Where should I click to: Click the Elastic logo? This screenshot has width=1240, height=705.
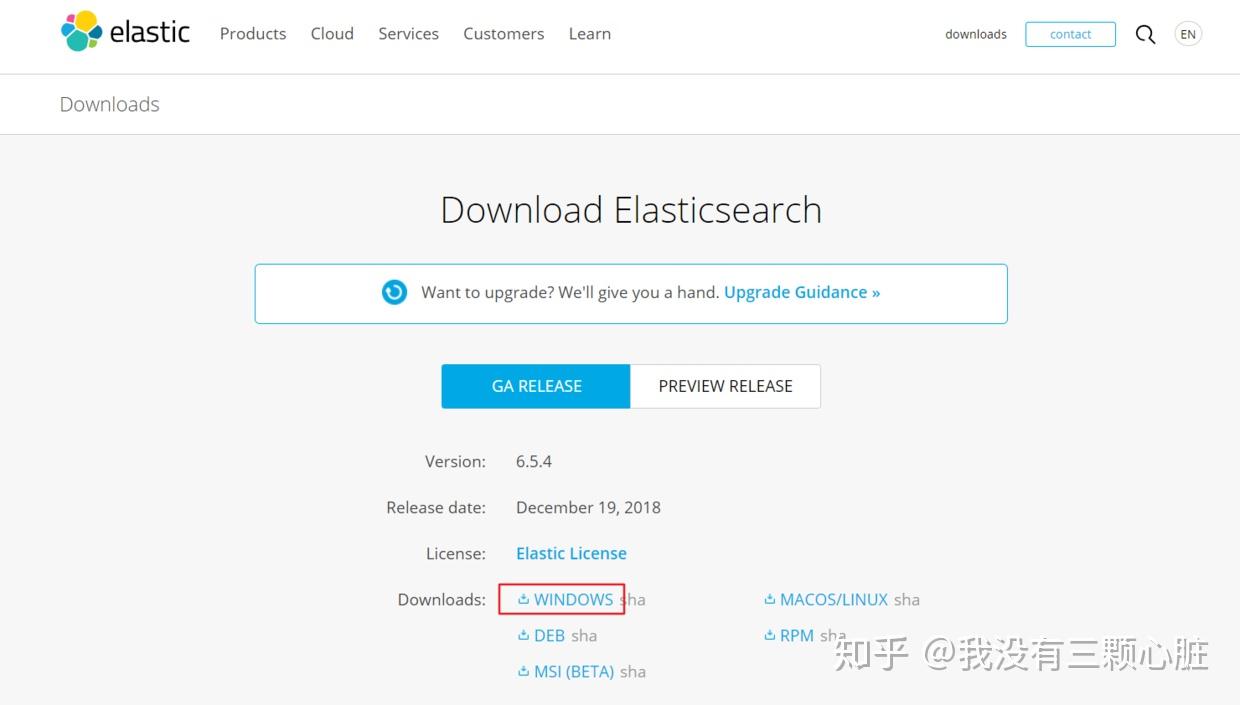[x=124, y=33]
